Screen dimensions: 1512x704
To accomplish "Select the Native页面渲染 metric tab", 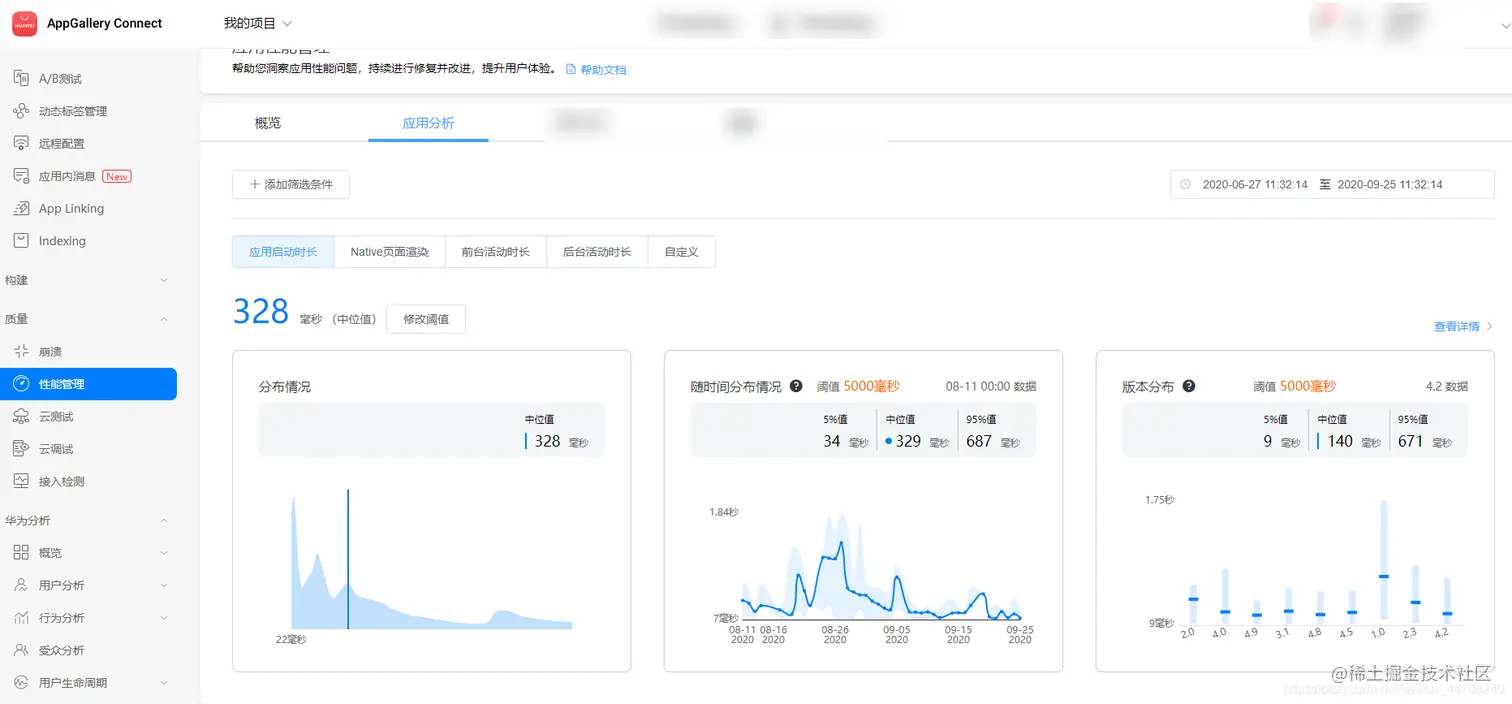I will [x=389, y=251].
